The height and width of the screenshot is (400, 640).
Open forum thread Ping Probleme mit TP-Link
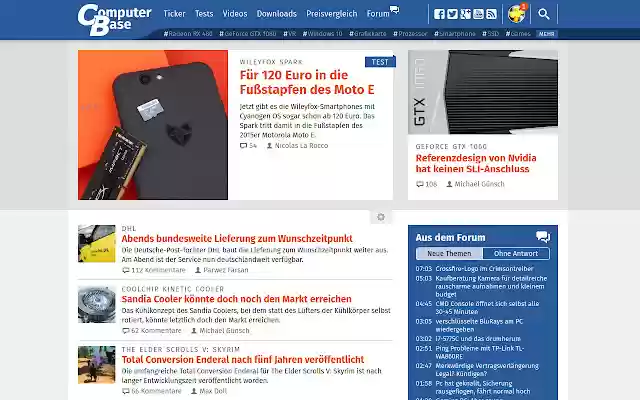(x=480, y=352)
